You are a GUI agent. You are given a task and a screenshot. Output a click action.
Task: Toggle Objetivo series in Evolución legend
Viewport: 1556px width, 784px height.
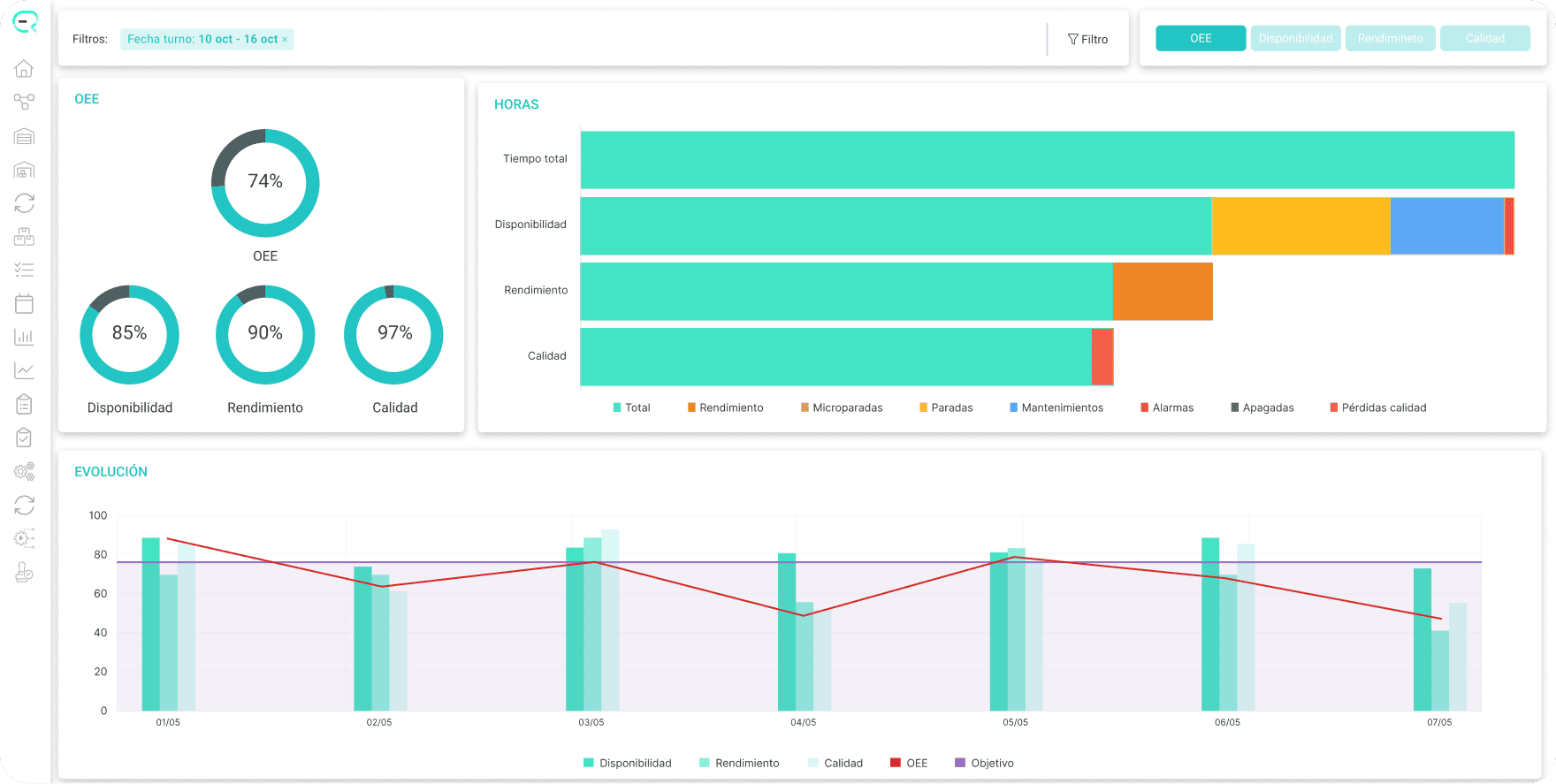click(x=984, y=763)
